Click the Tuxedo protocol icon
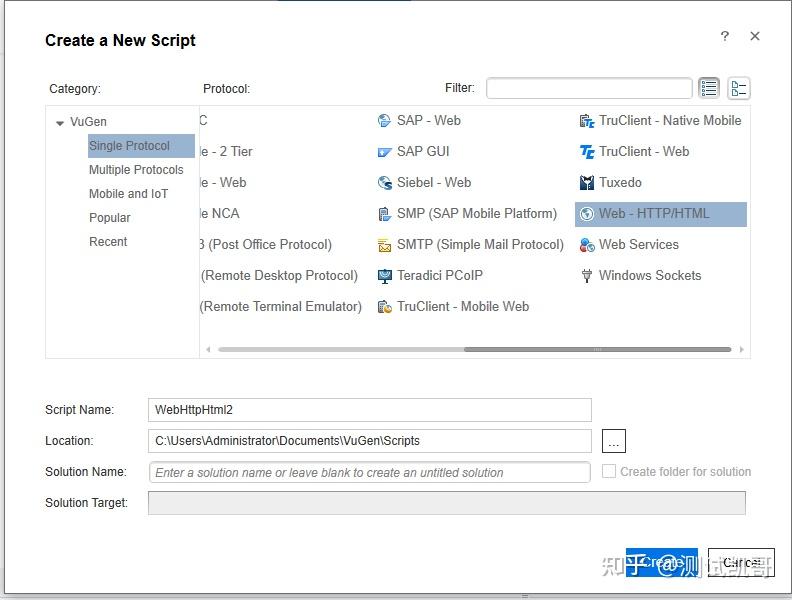The width and height of the screenshot is (792, 600). pos(587,183)
